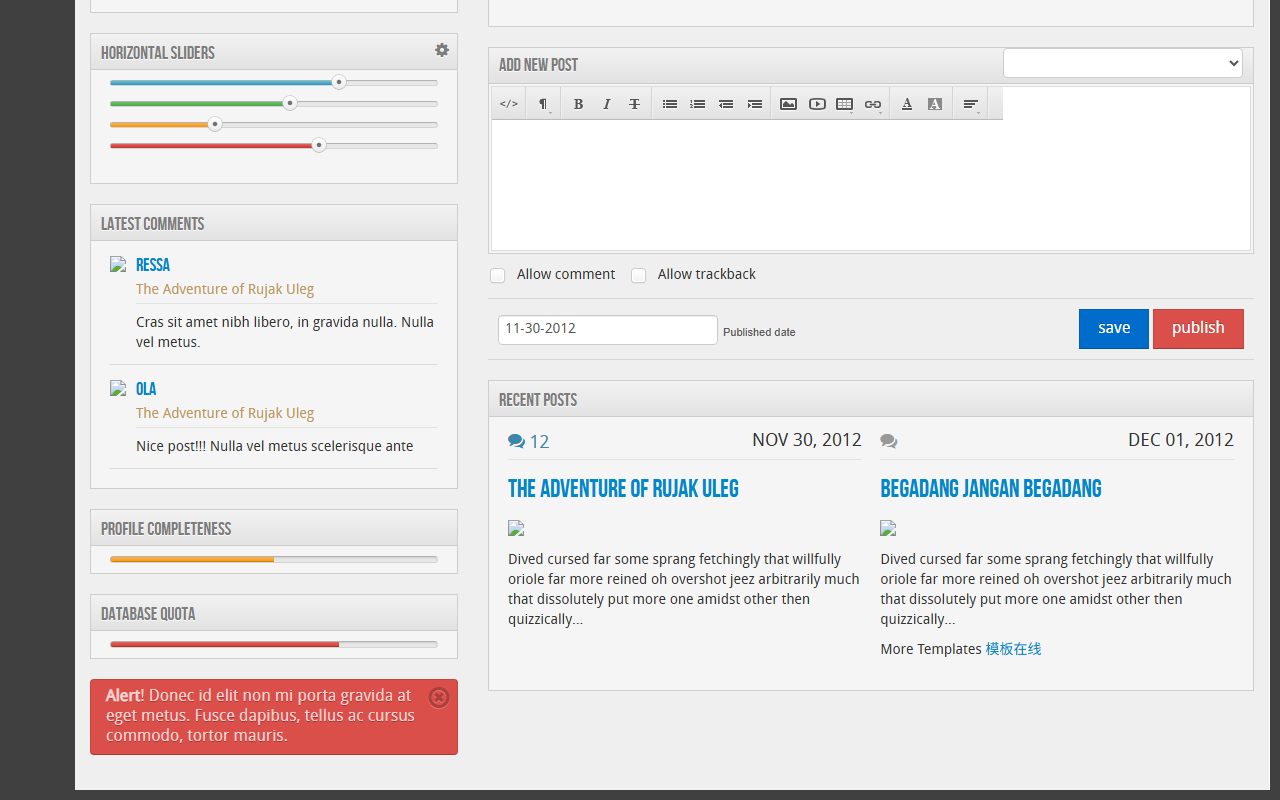This screenshot has width=1280, height=800.
Task: Enable the Allow trackback checkbox
Action: (638, 275)
